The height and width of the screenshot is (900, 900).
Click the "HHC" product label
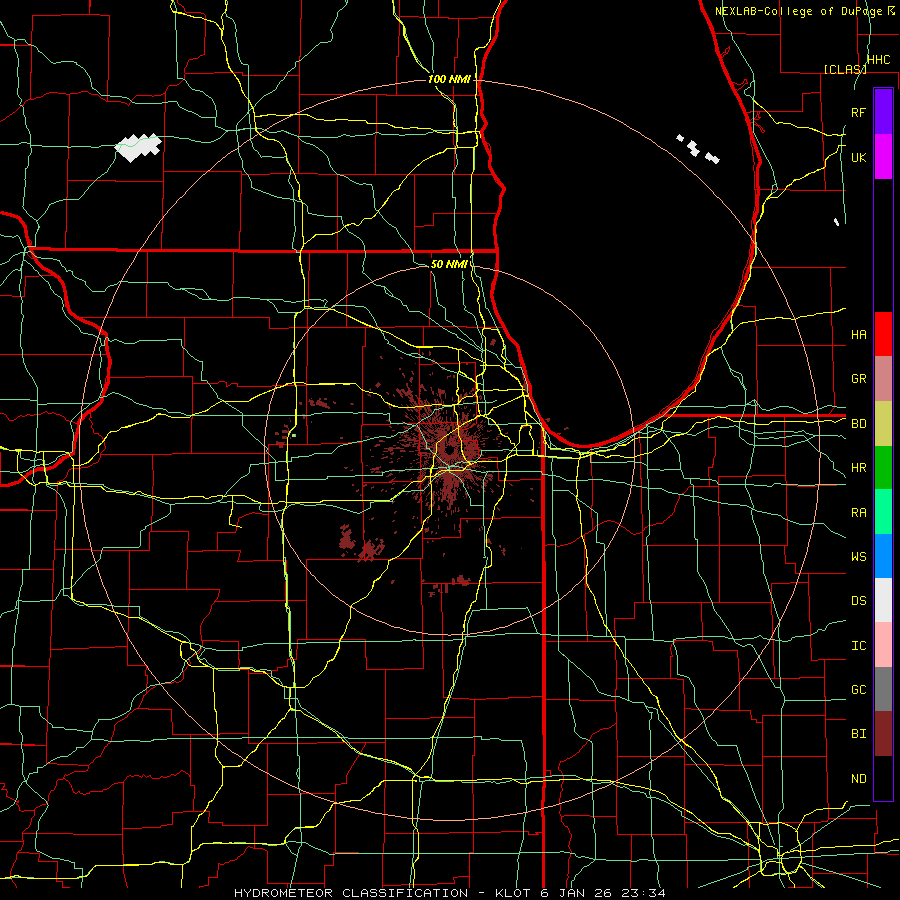878,60
